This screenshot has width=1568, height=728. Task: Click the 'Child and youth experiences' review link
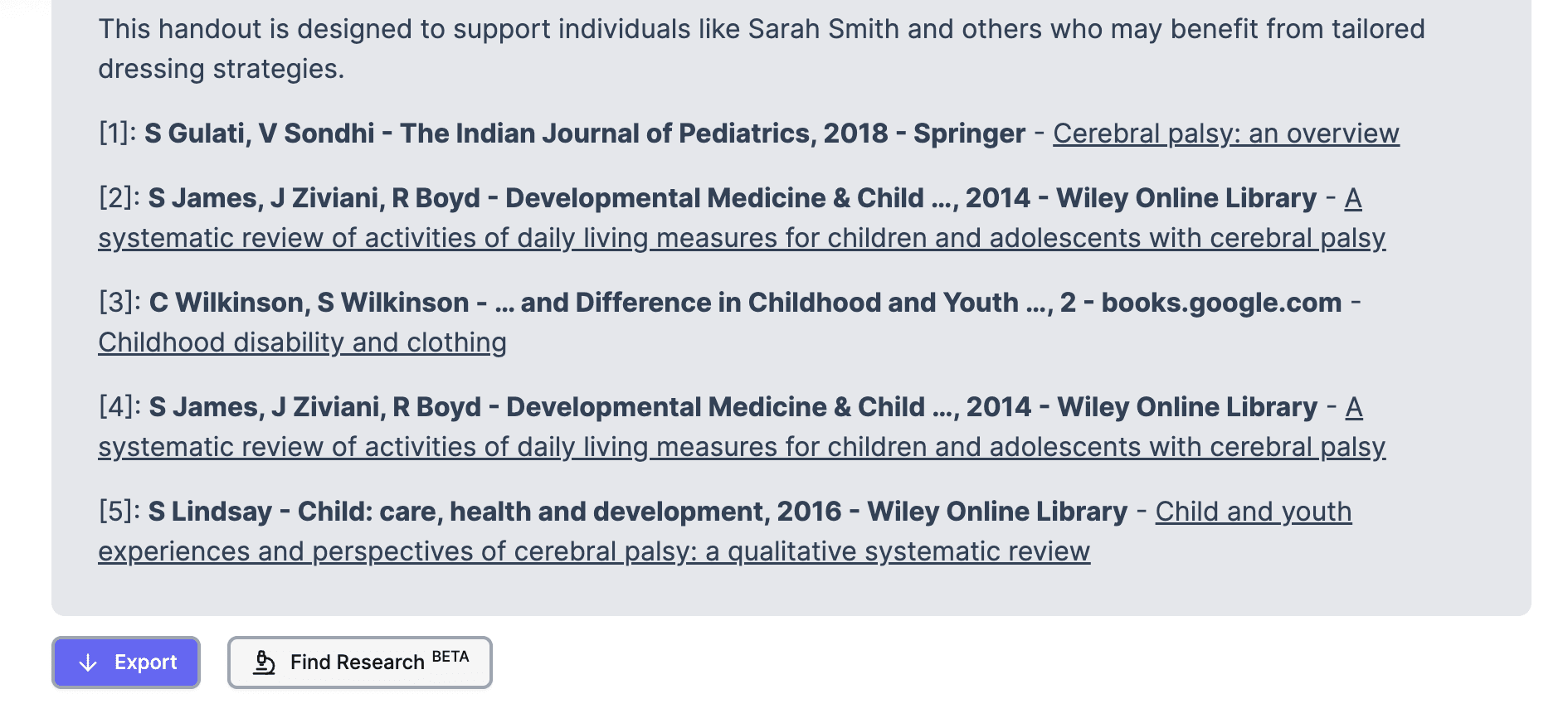[593, 550]
